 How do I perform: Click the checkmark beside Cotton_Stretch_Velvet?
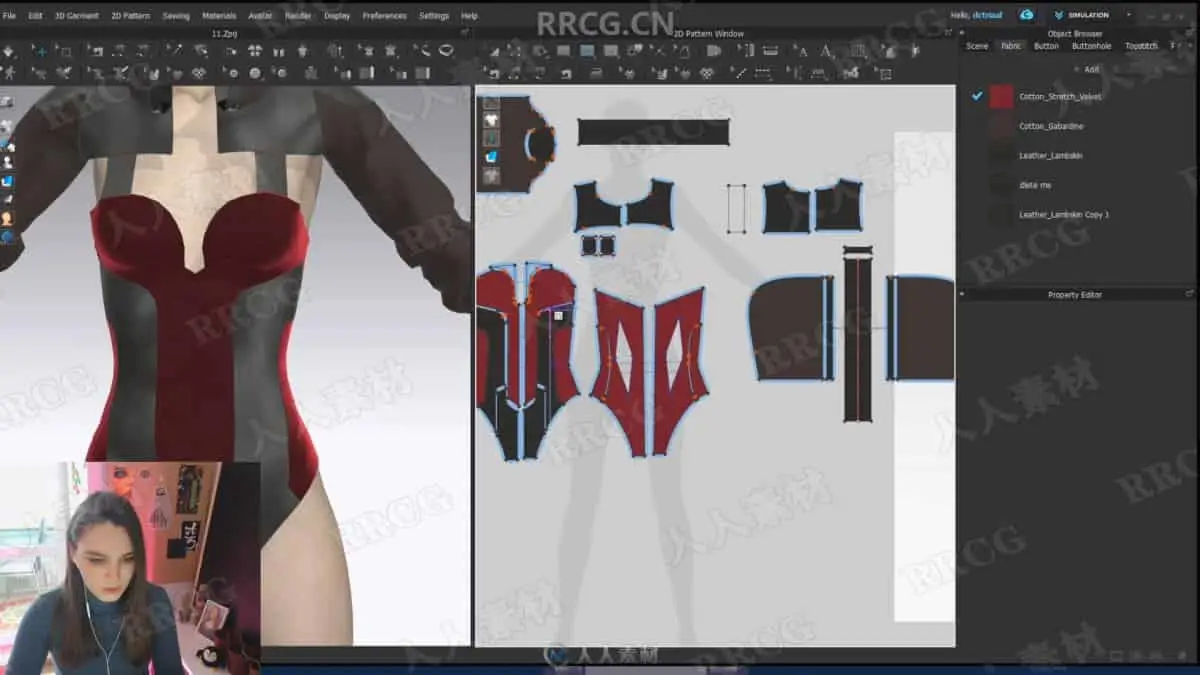[x=977, y=96]
